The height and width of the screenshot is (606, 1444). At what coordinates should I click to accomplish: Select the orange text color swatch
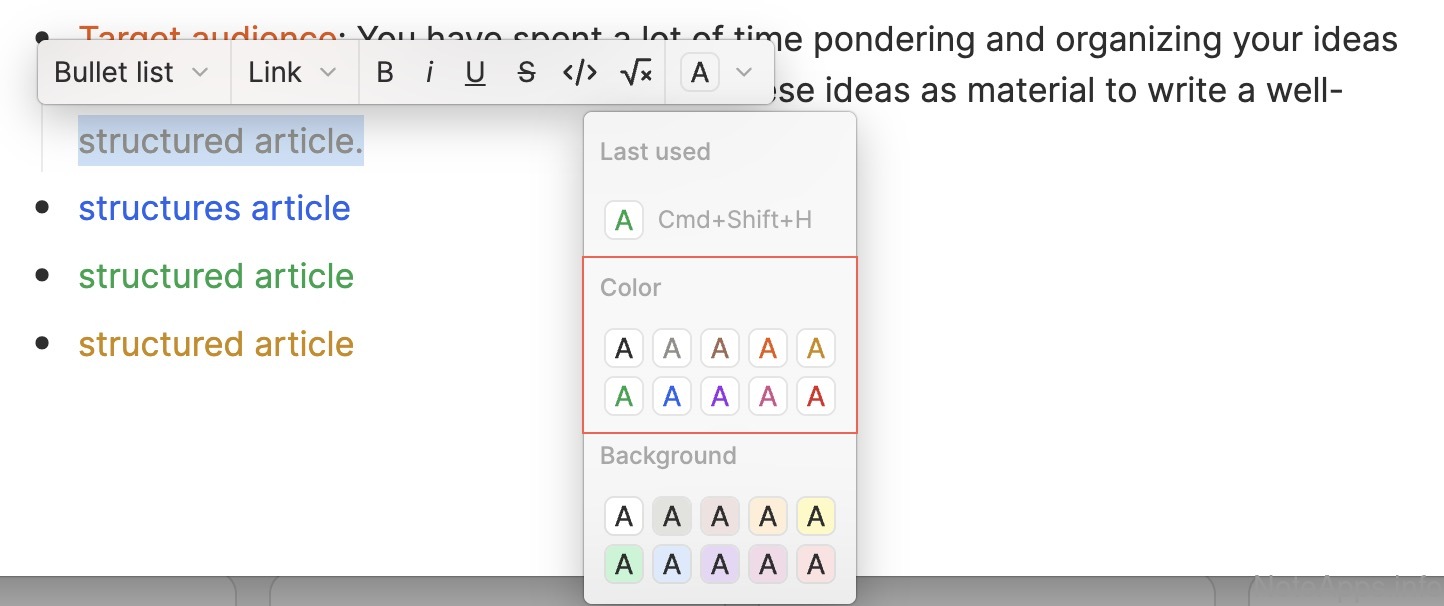pyautogui.click(x=768, y=349)
